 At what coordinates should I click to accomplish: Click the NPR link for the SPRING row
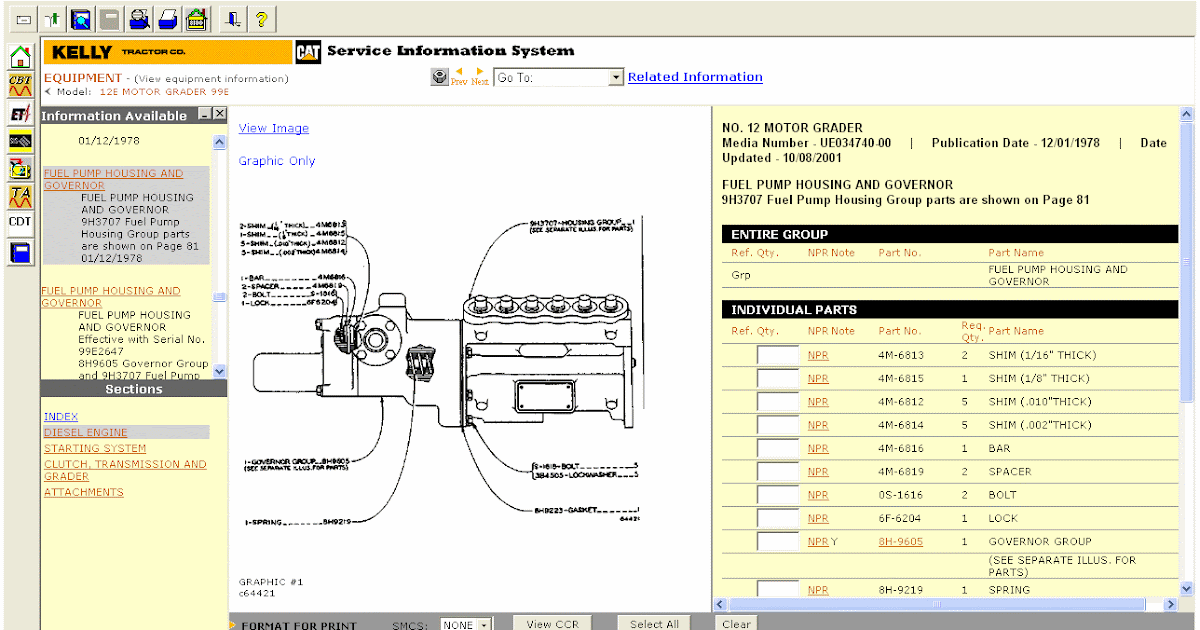tap(818, 590)
